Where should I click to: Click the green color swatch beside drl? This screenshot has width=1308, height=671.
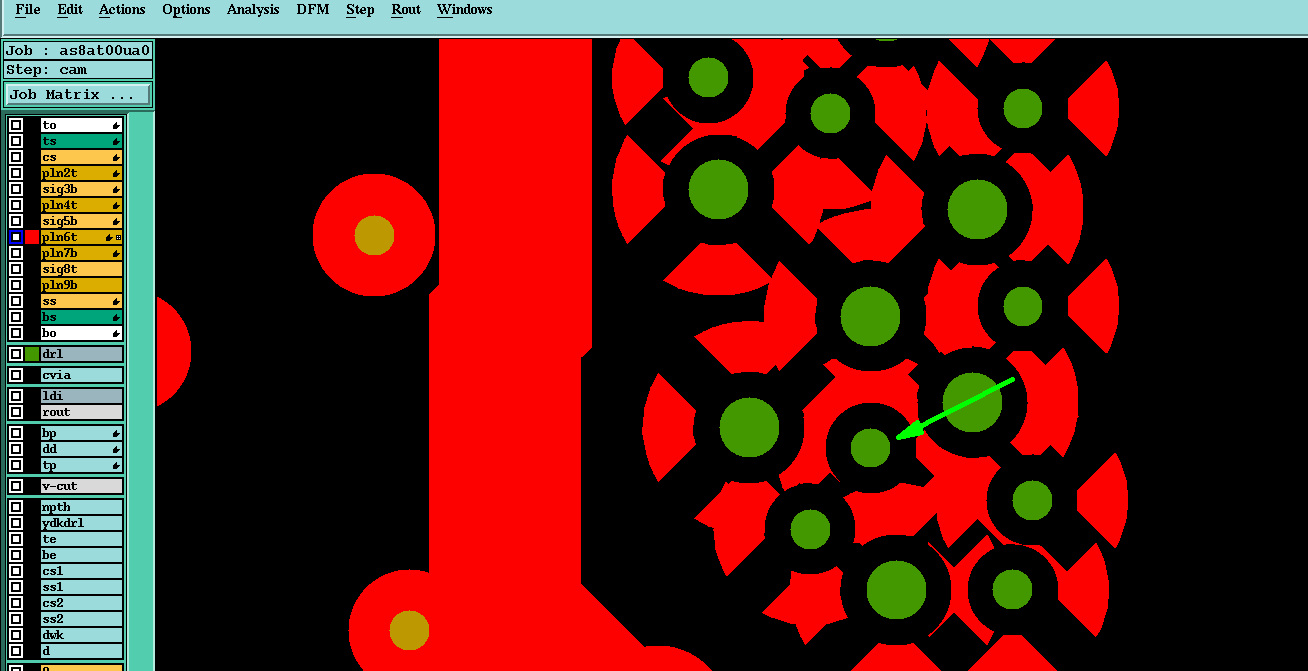pos(32,354)
